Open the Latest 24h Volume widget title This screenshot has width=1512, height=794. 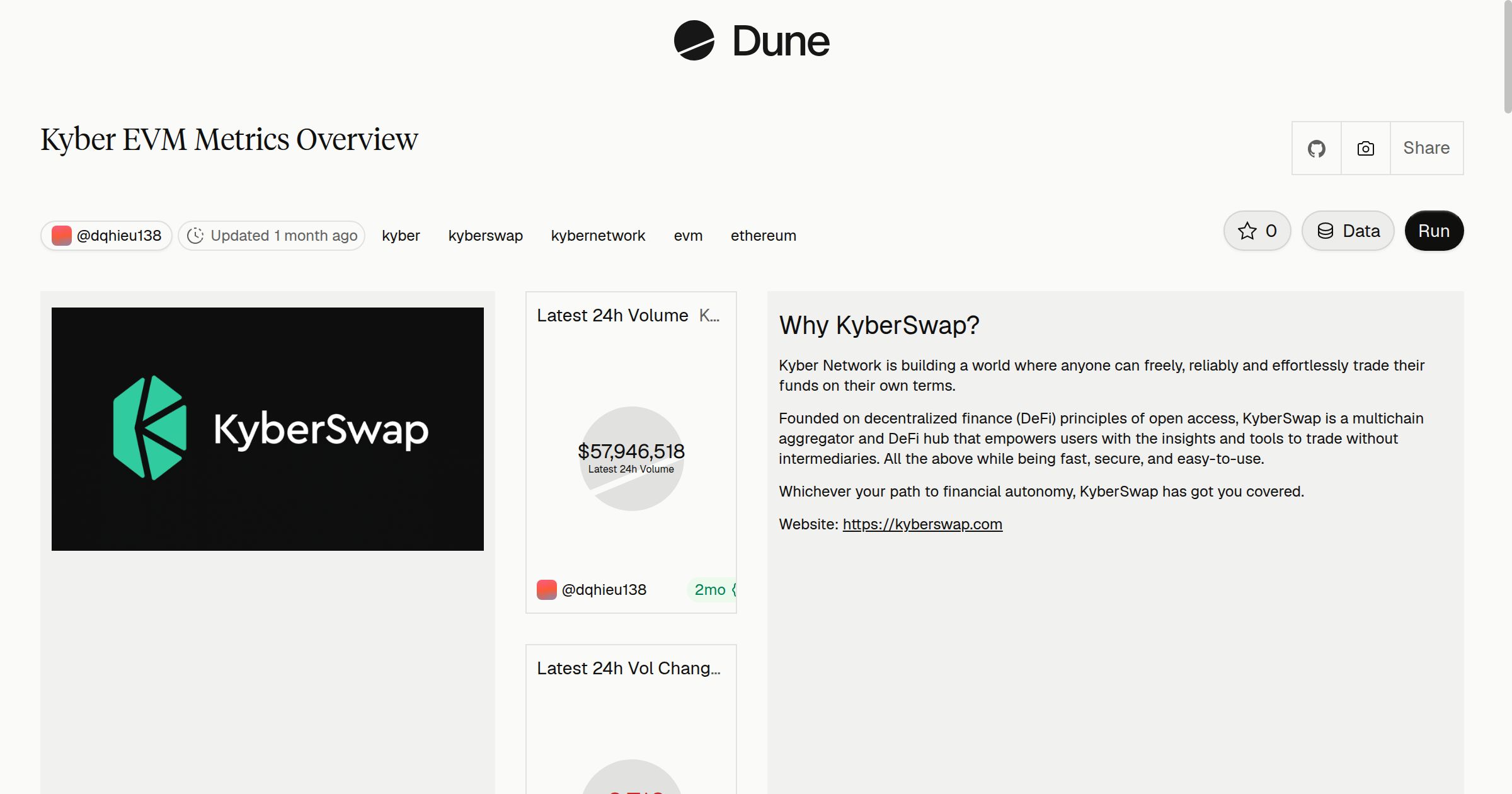(x=612, y=316)
